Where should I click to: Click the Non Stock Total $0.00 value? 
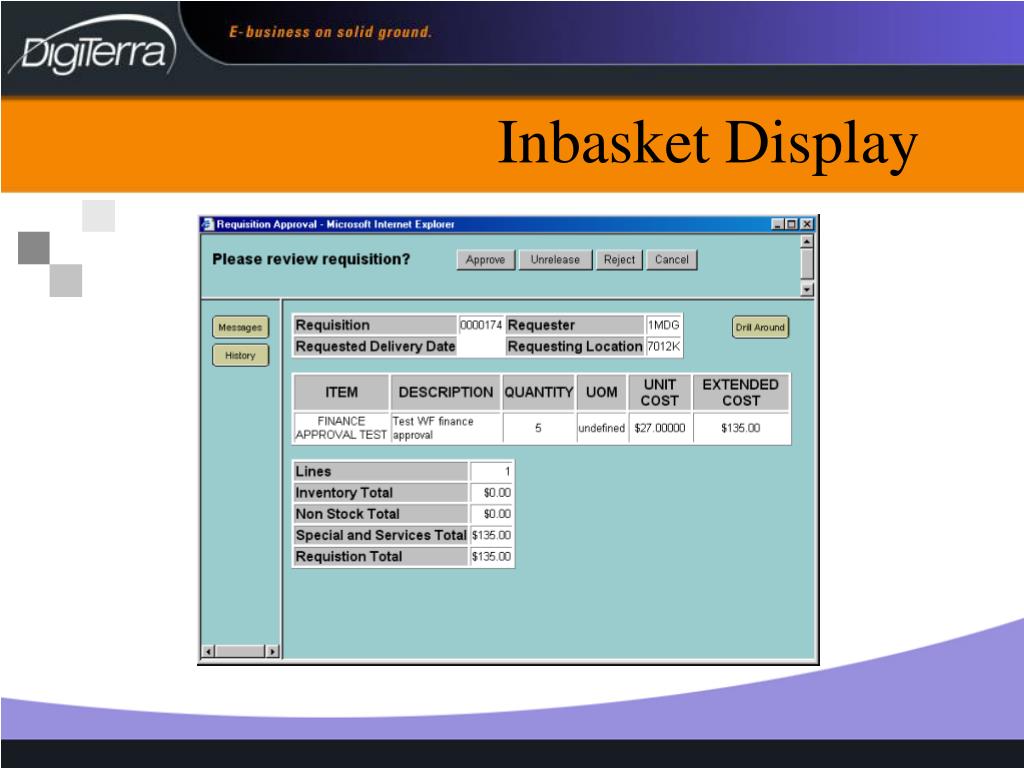coord(491,513)
